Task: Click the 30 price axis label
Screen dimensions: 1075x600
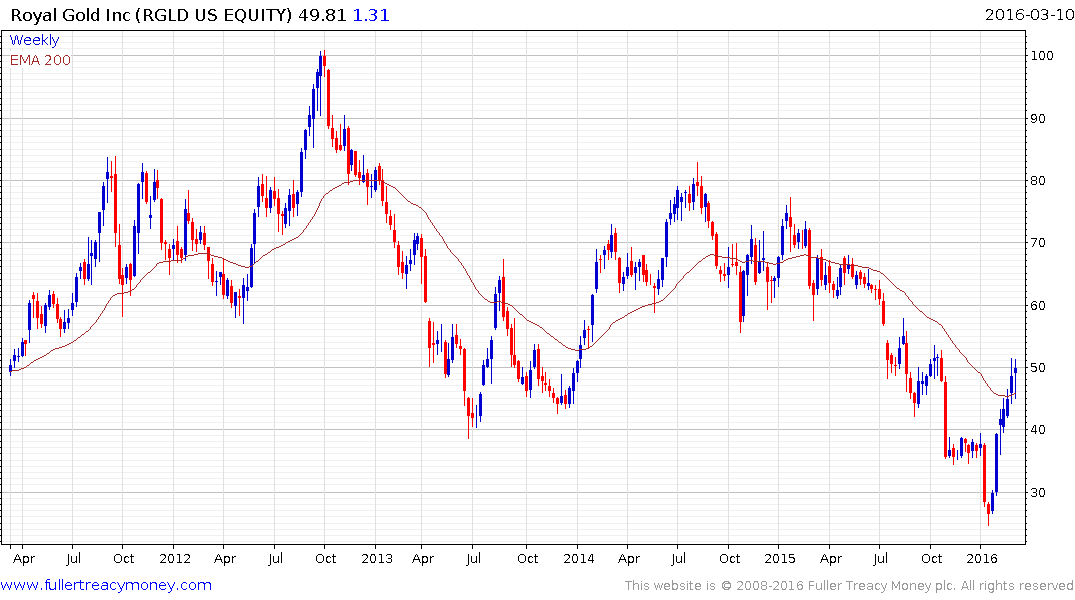Action: (1038, 492)
